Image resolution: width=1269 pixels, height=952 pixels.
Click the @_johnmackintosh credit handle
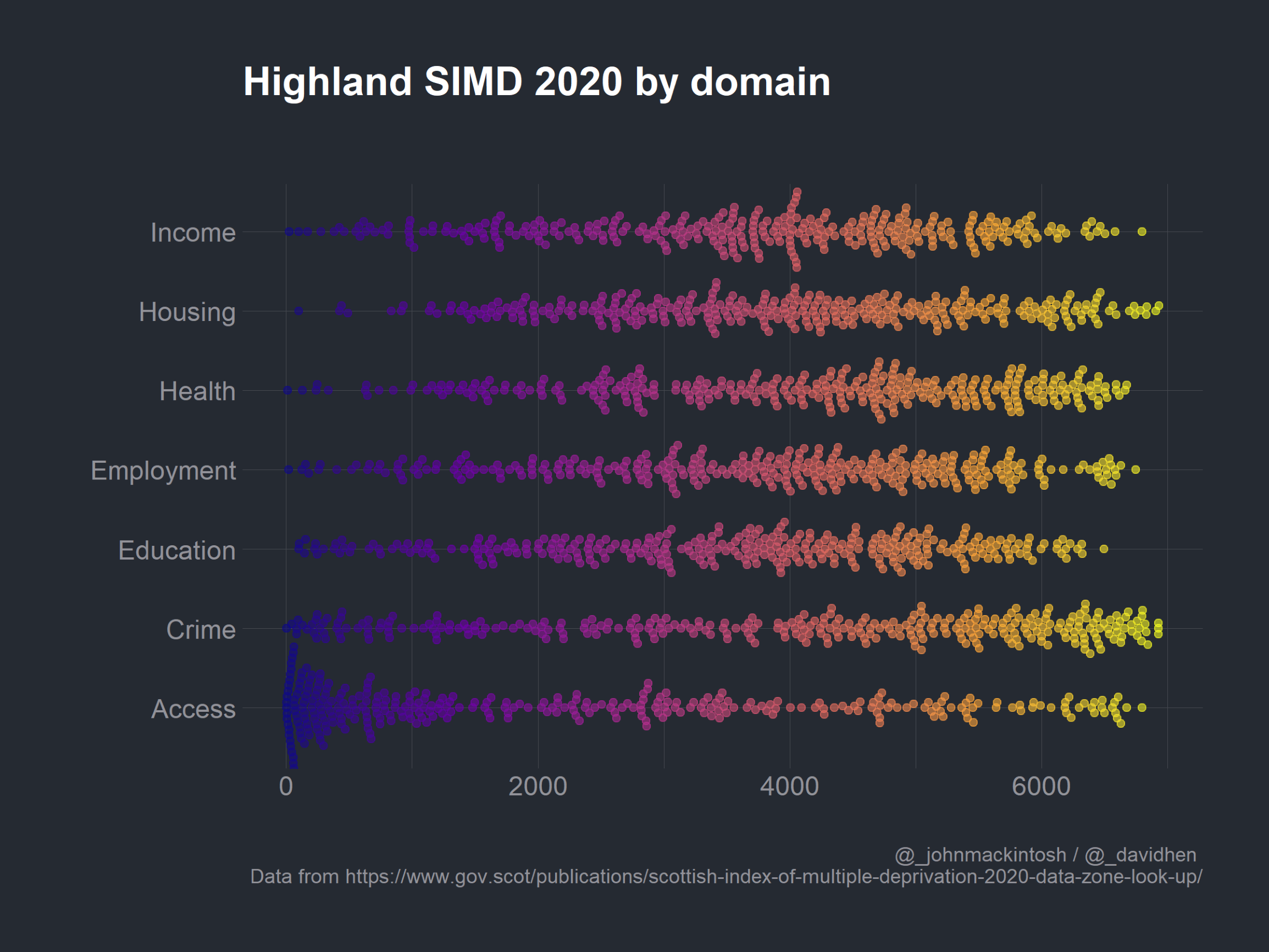[x=980, y=855]
